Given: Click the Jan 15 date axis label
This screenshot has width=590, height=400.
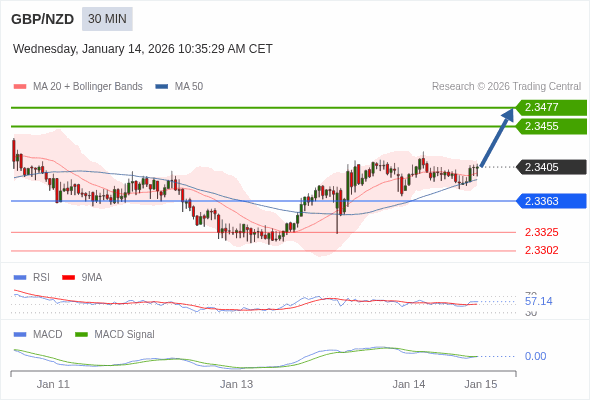Looking at the screenshot, I should [481, 385].
